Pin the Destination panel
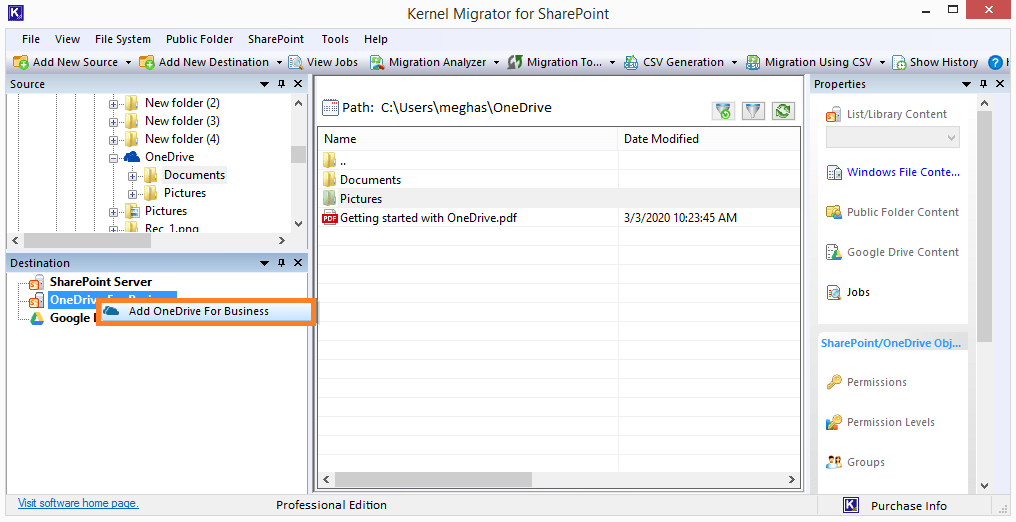This screenshot has width=1016, height=522. coord(282,263)
